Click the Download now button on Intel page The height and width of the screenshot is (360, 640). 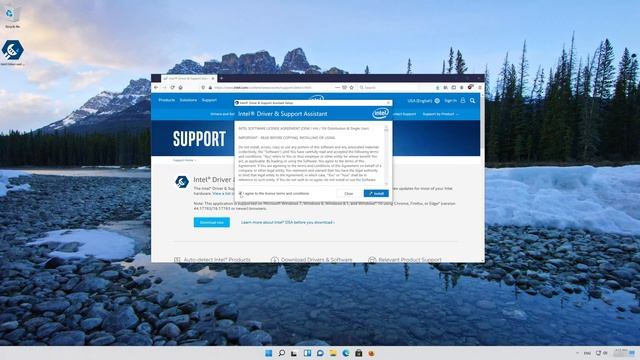pyautogui.click(x=211, y=222)
